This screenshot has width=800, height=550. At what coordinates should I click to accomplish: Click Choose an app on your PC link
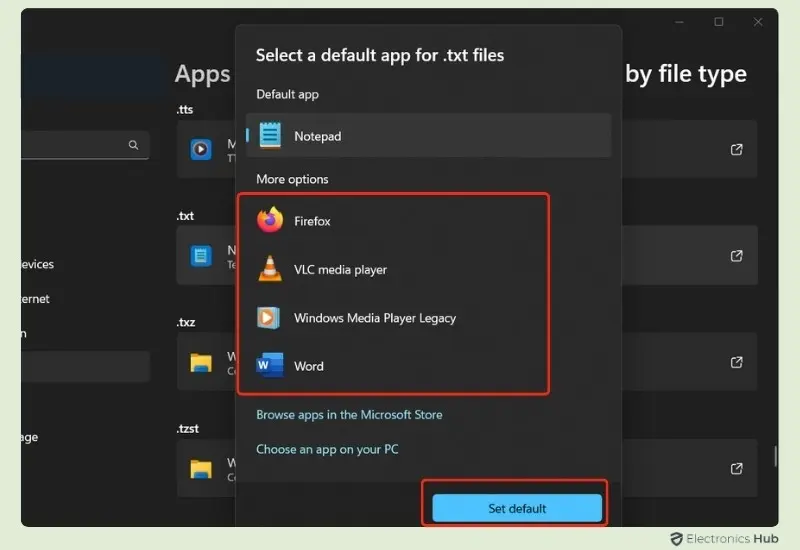click(x=327, y=450)
